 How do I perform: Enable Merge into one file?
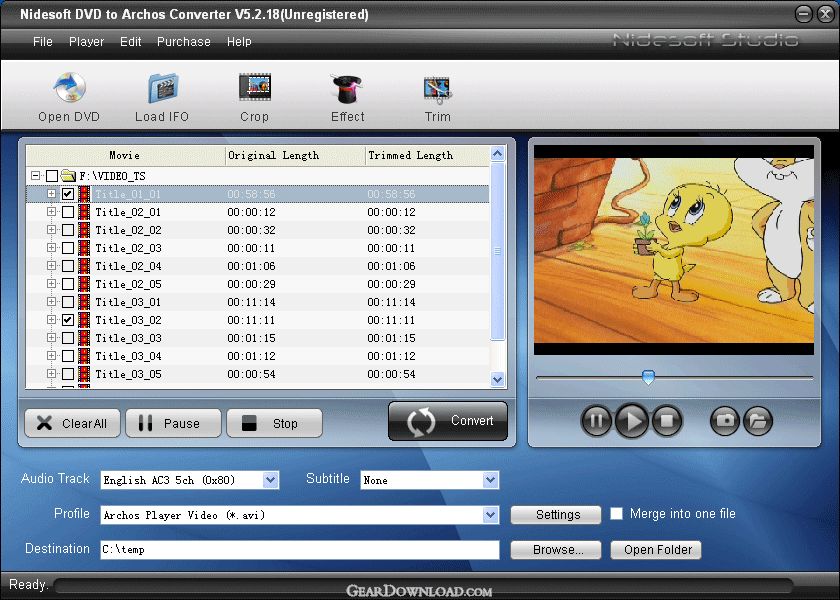click(x=617, y=514)
